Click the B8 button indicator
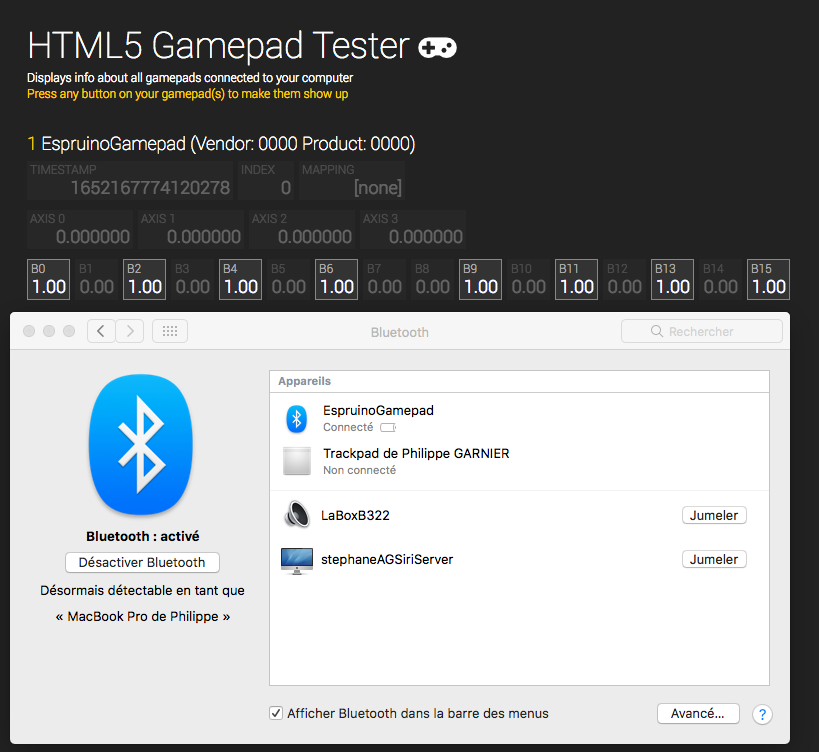 [432, 279]
